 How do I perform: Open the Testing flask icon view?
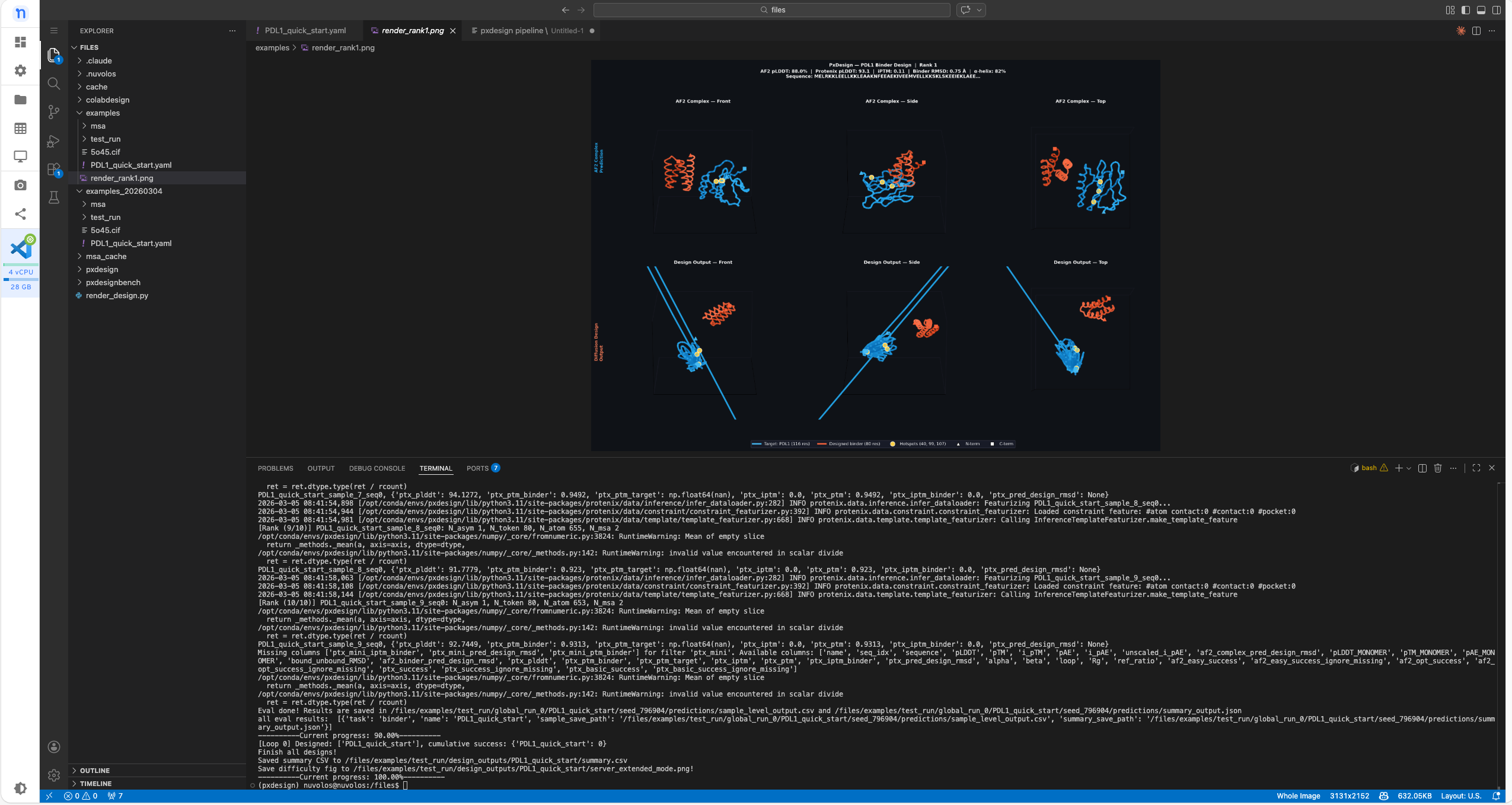[54, 197]
